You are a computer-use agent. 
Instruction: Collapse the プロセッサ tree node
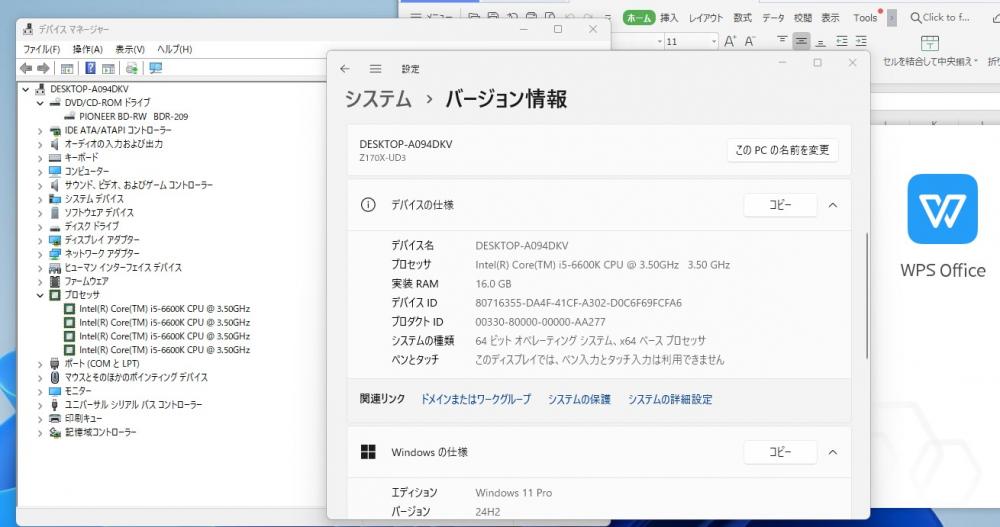tap(40, 295)
